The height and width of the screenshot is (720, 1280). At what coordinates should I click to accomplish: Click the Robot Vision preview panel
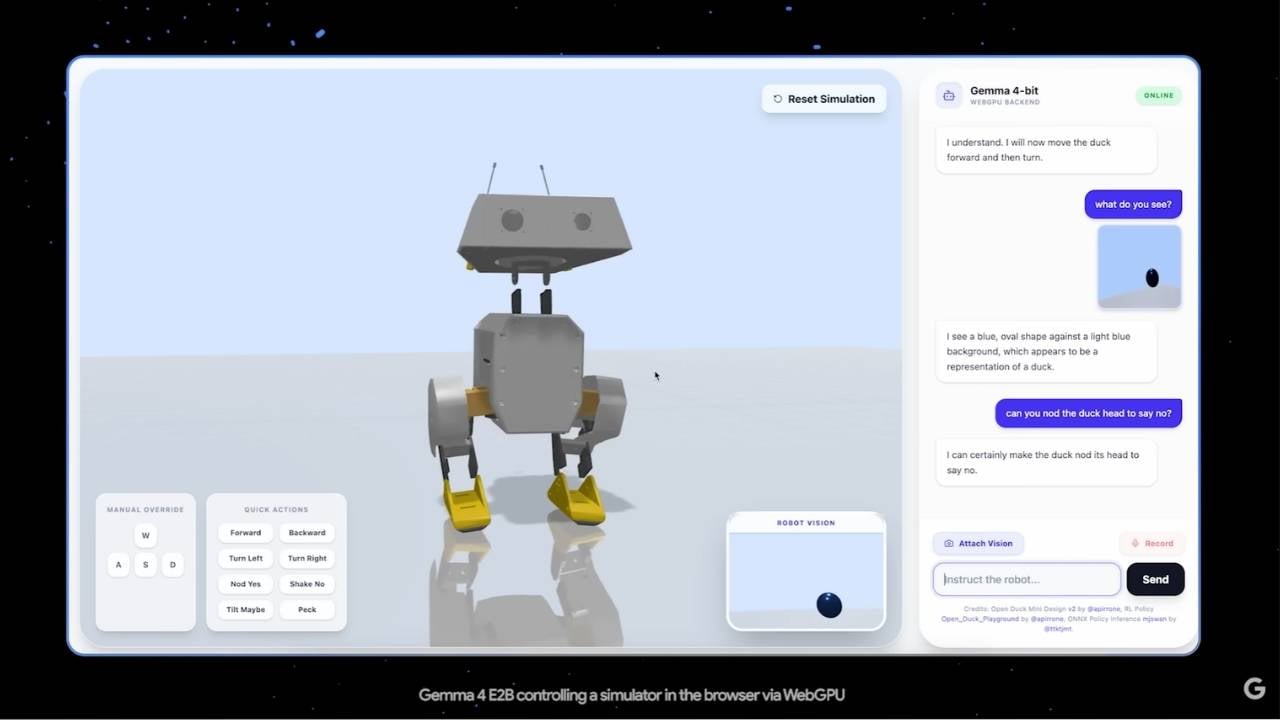[x=806, y=575]
